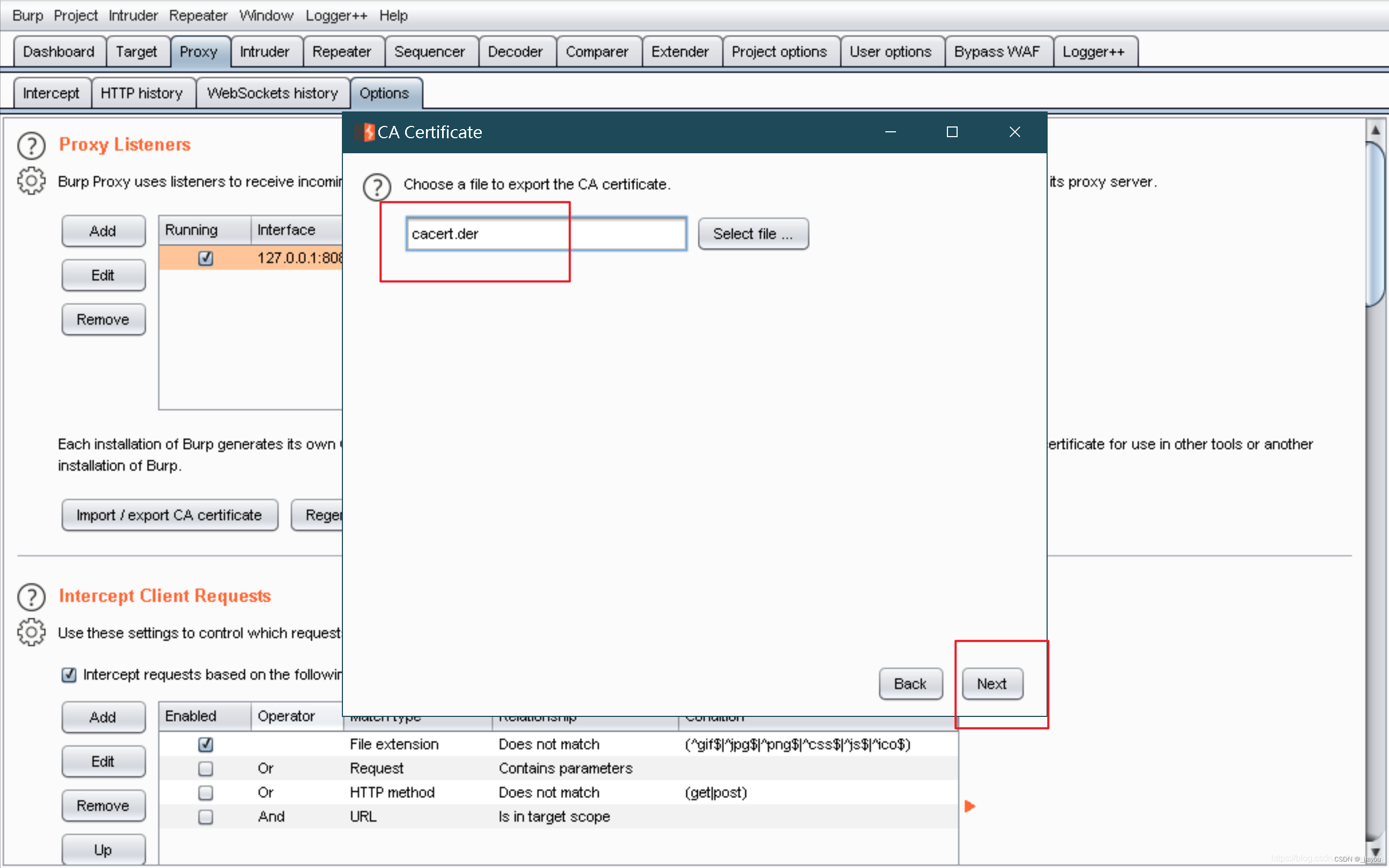The image size is (1389, 868).
Task: Open the Intercept Client Requests gear icon
Action: pyautogui.click(x=31, y=633)
